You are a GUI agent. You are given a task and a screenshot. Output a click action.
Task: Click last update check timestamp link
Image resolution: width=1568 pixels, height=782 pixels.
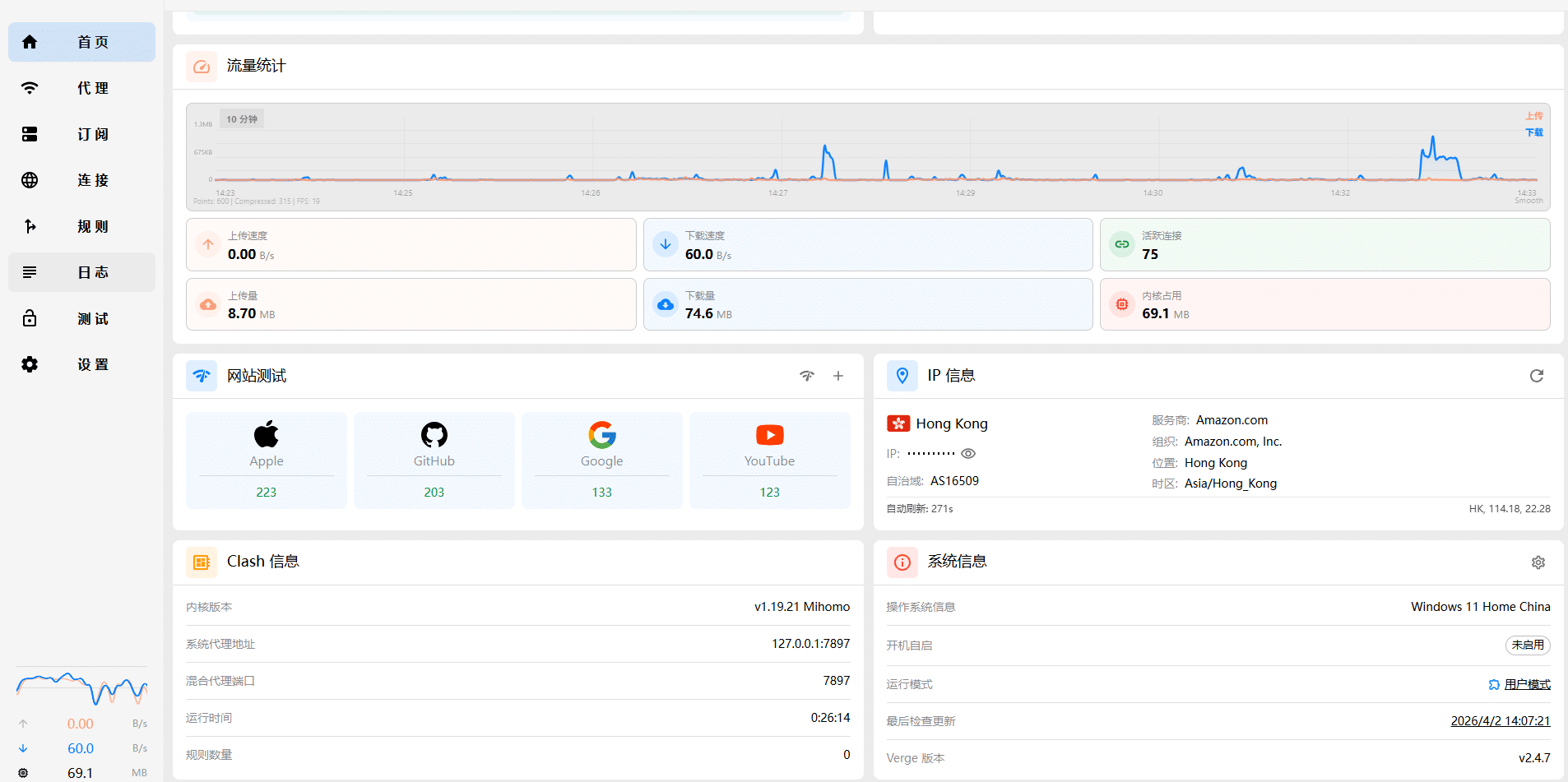(x=1500, y=721)
